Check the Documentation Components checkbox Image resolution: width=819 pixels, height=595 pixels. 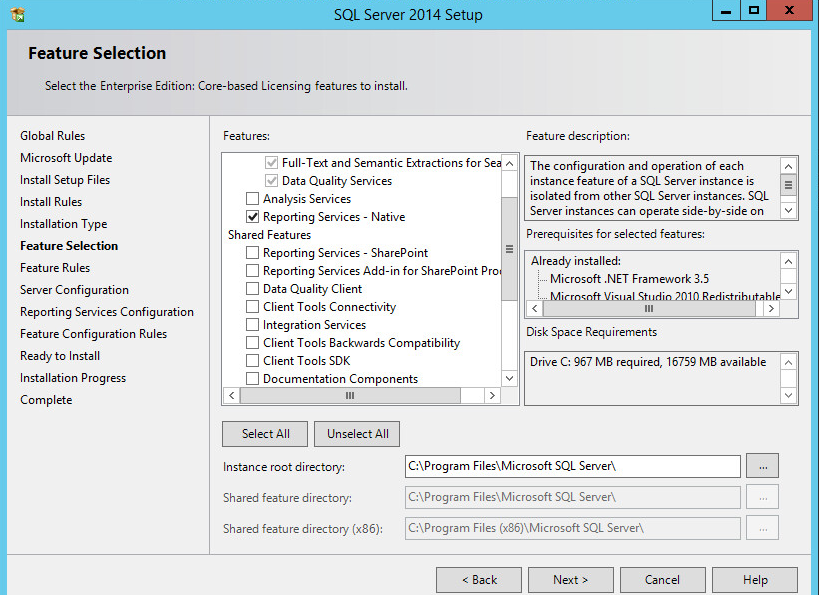coord(252,379)
